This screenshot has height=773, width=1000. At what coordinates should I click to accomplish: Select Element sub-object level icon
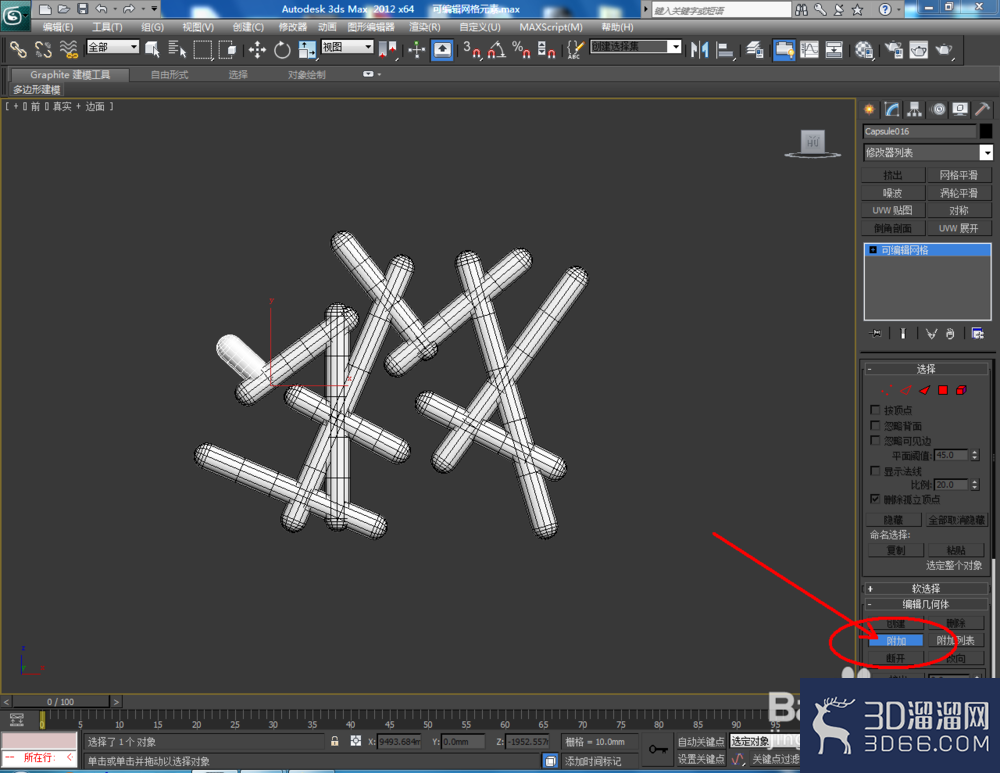click(x=961, y=390)
